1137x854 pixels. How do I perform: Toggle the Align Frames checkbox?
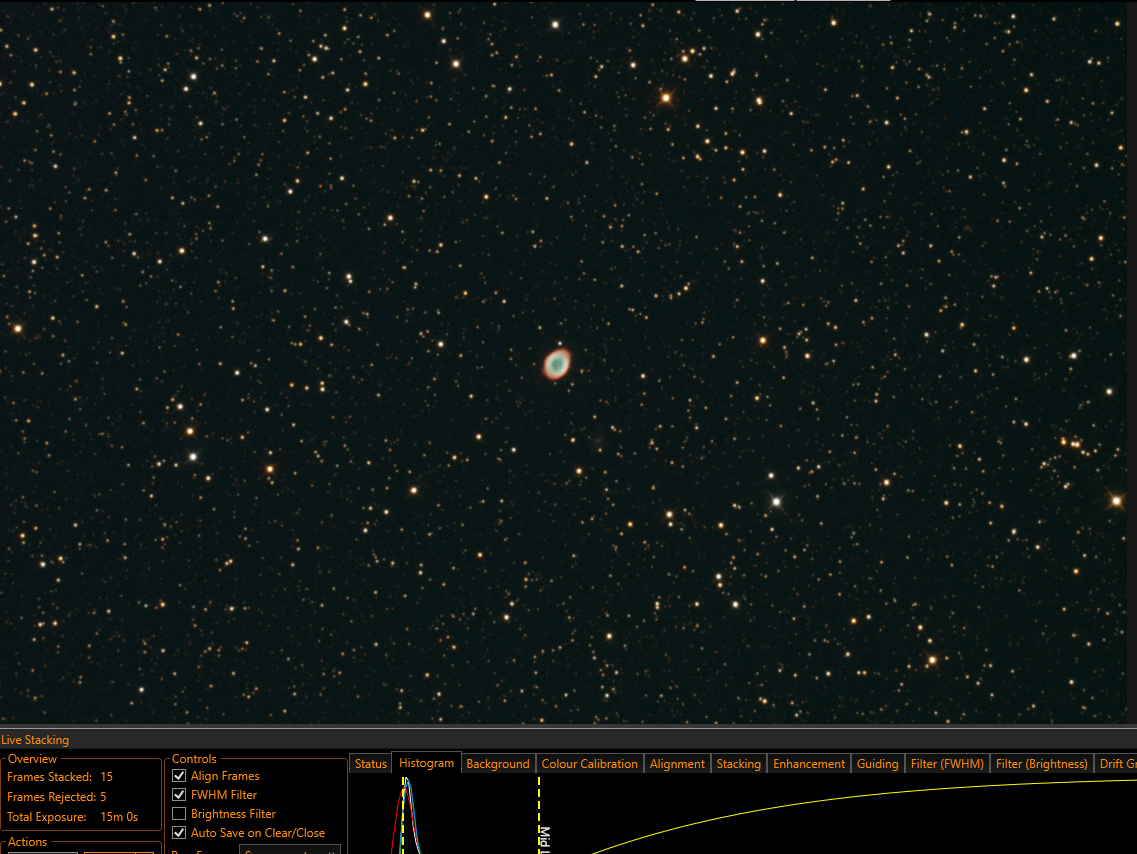pos(179,776)
